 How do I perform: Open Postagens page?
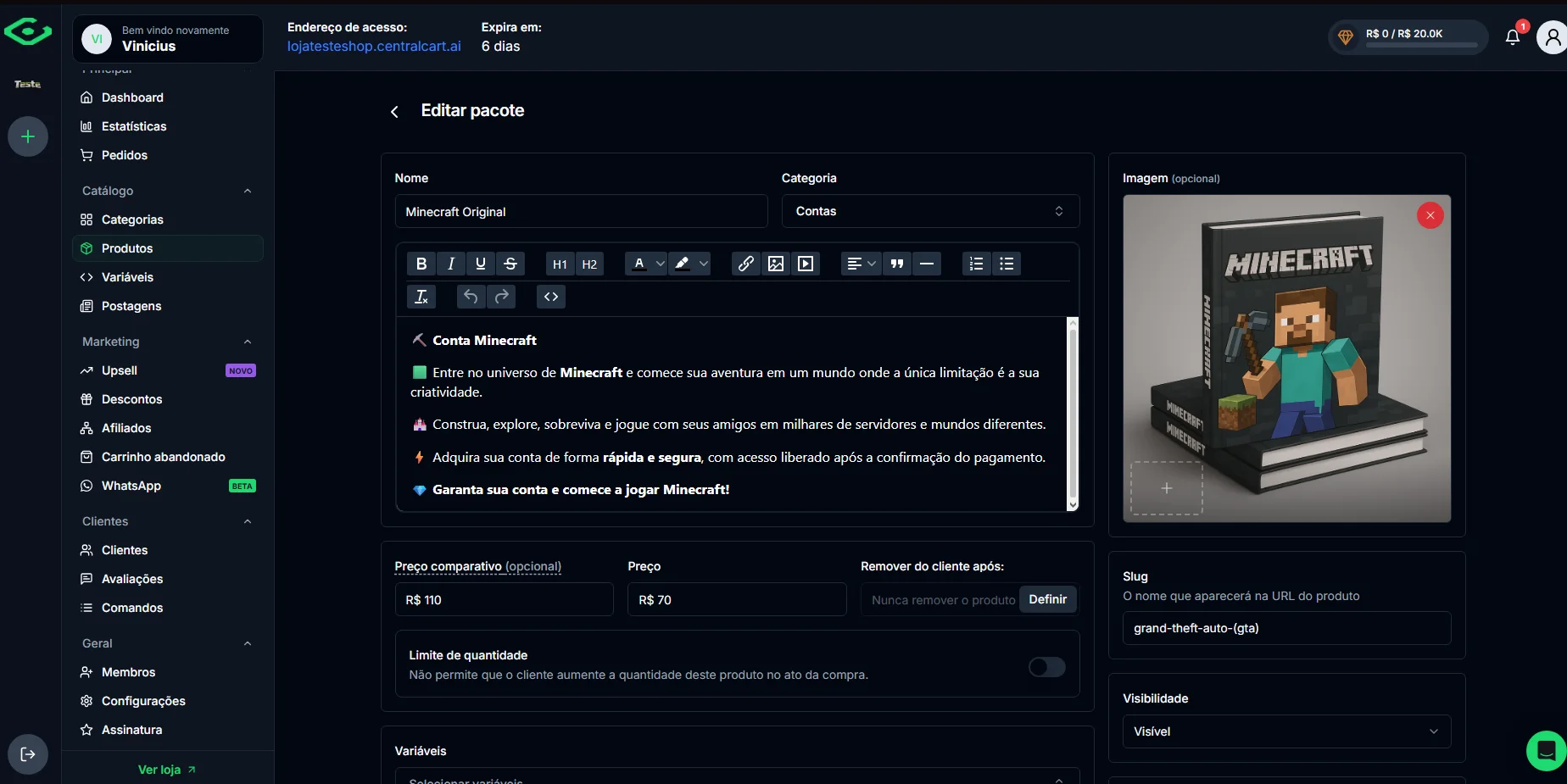[x=168, y=306]
